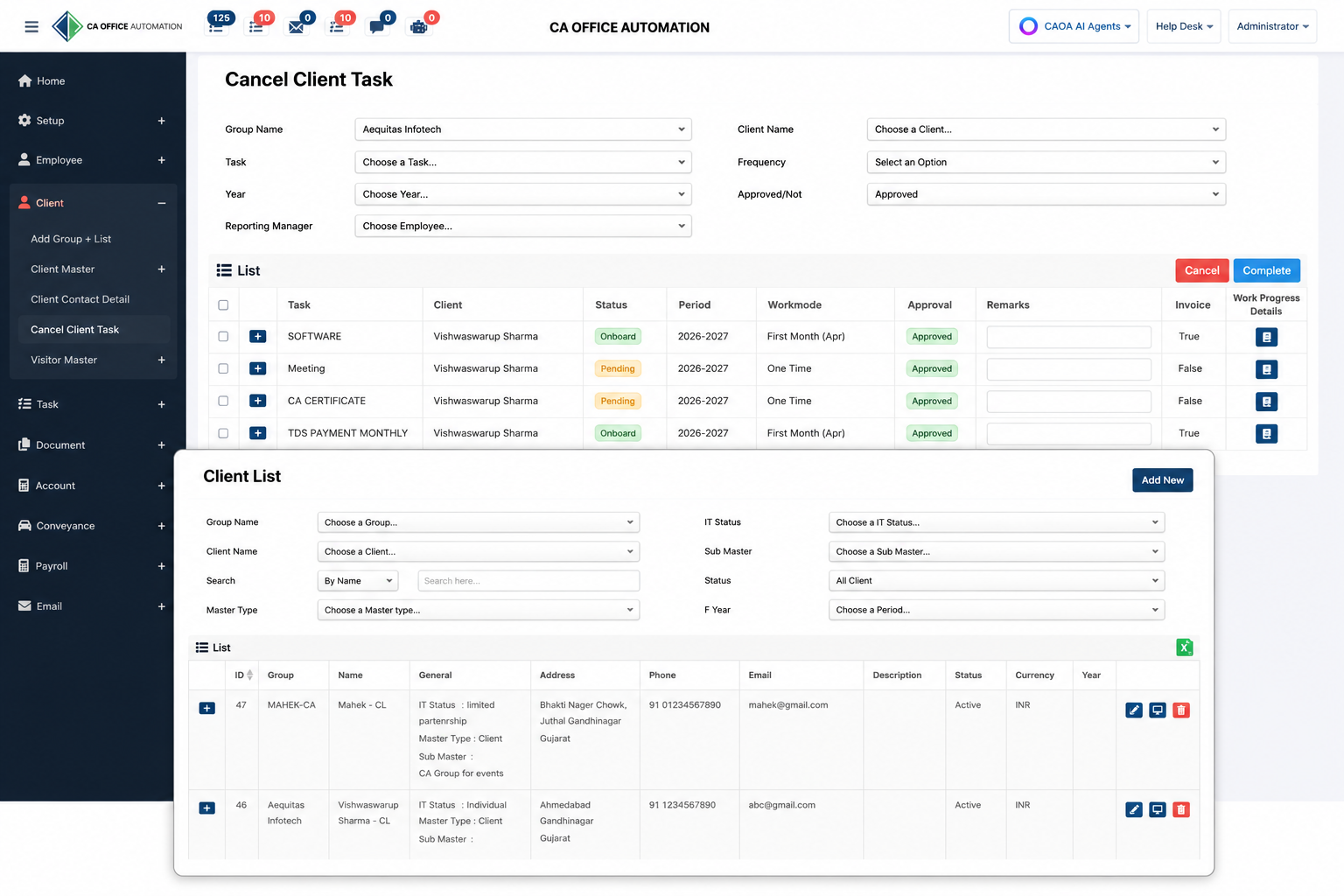The image size is (1344, 896).
Task: Open the Approved/Not dropdown
Action: 1046,194
